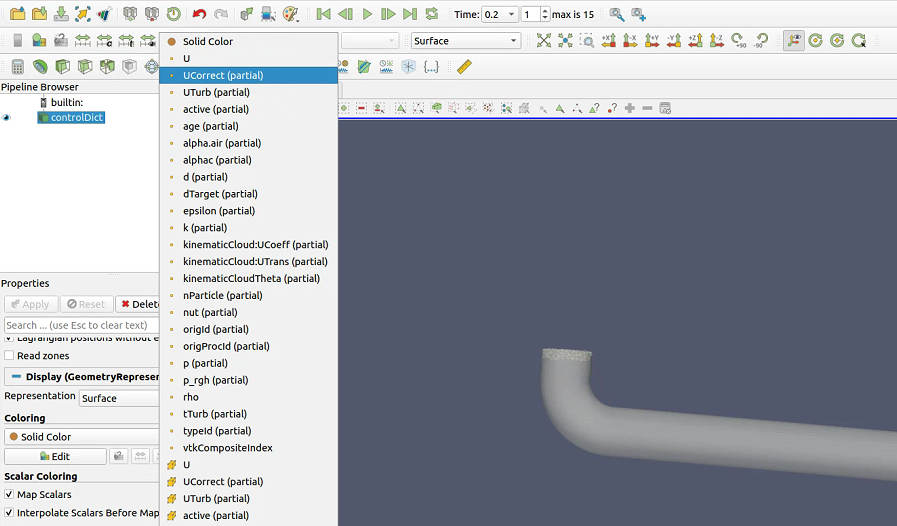
Task: Click the Redo arrow icon
Action: click(x=221, y=14)
